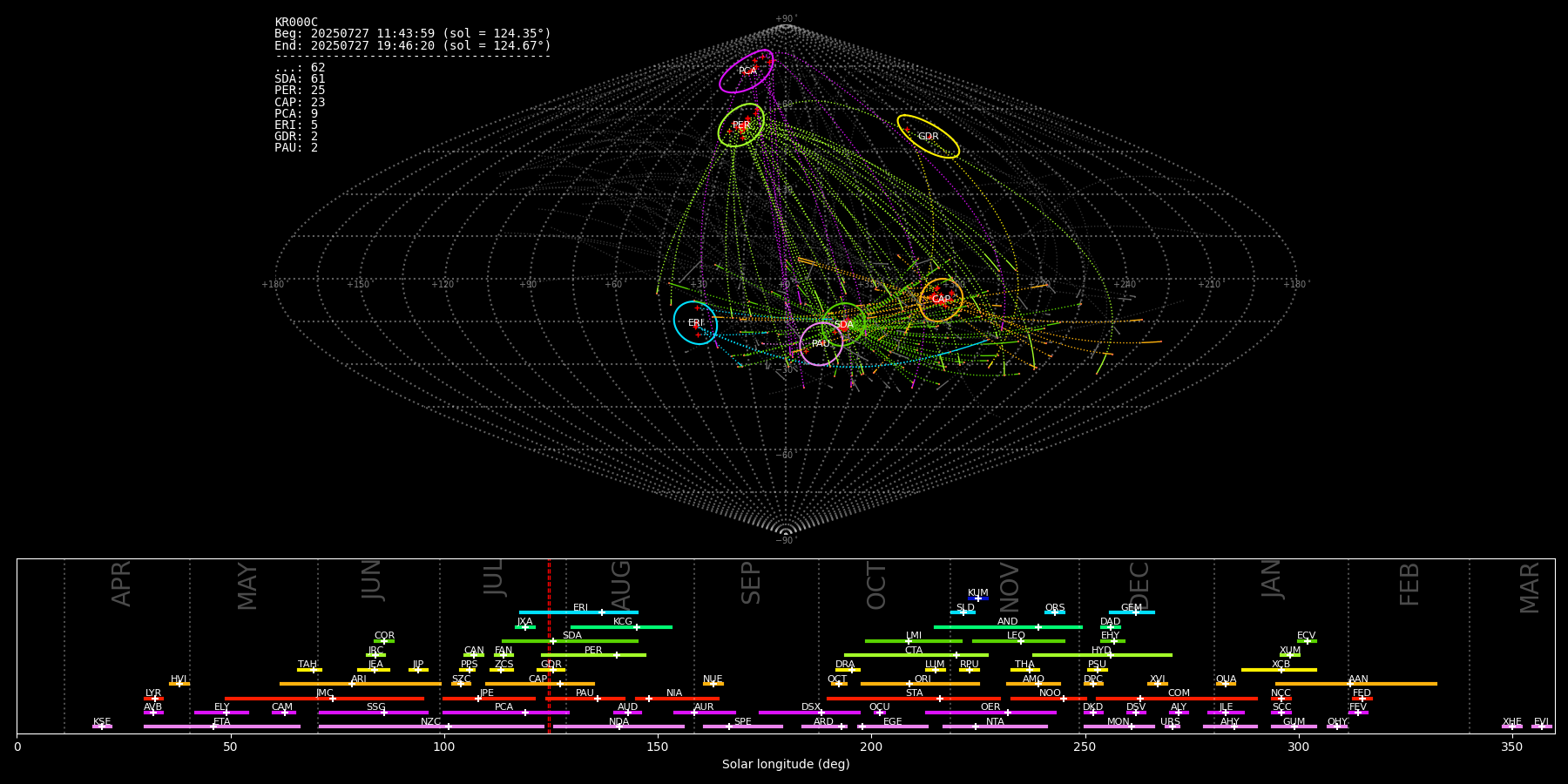The width and height of the screenshot is (1568, 784).
Task: Click the URS shower label in the timeline
Action: pyautogui.click(x=1171, y=722)
